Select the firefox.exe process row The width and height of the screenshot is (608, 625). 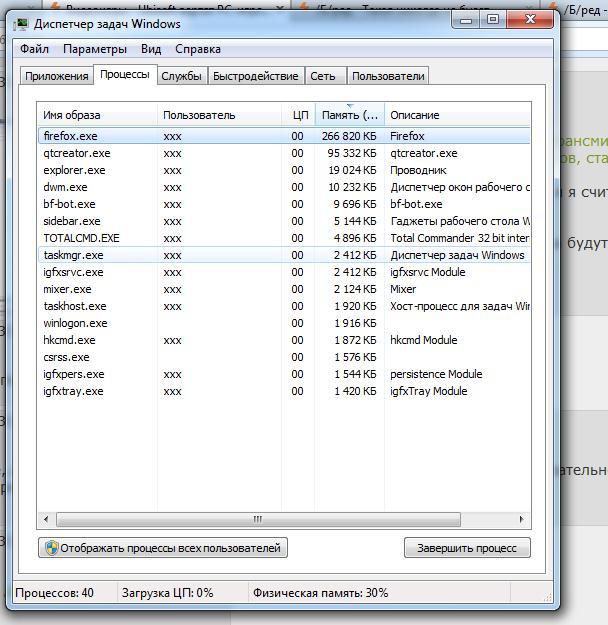tap(284, 136)
